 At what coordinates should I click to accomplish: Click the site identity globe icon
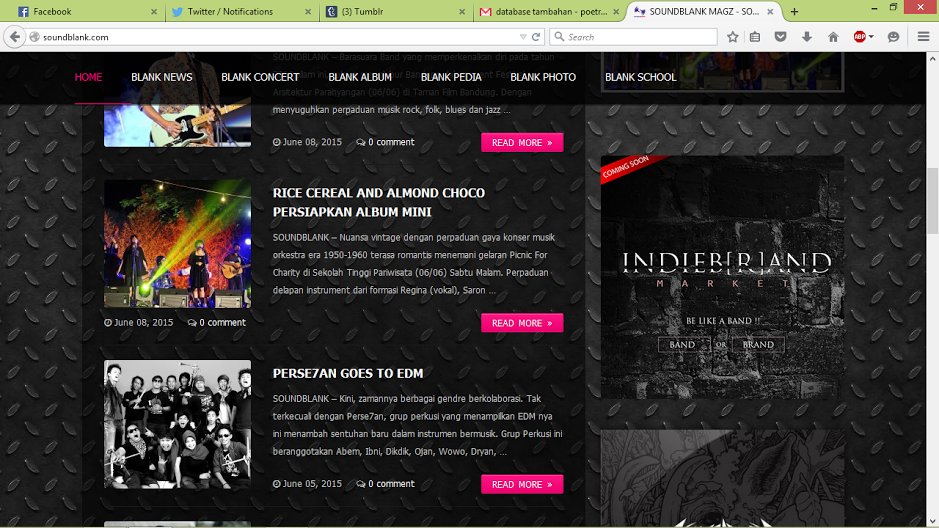(x=35, y=37)
